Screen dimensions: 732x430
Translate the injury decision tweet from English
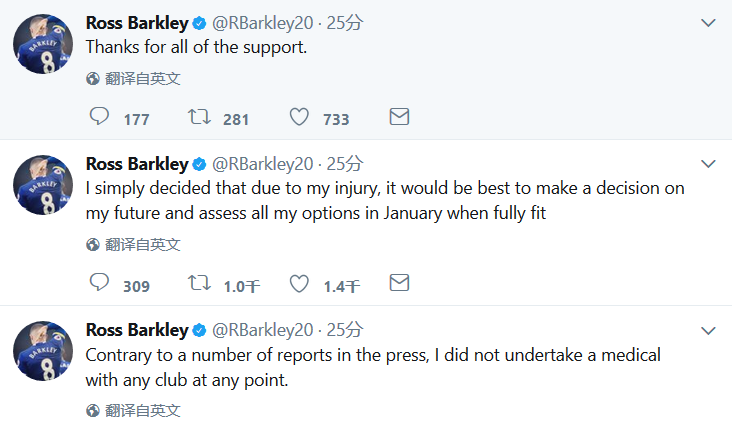[x=142, y=245]
